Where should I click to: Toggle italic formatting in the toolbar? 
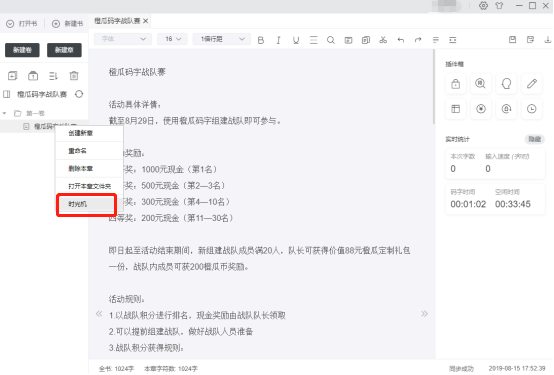pos(278,40)
